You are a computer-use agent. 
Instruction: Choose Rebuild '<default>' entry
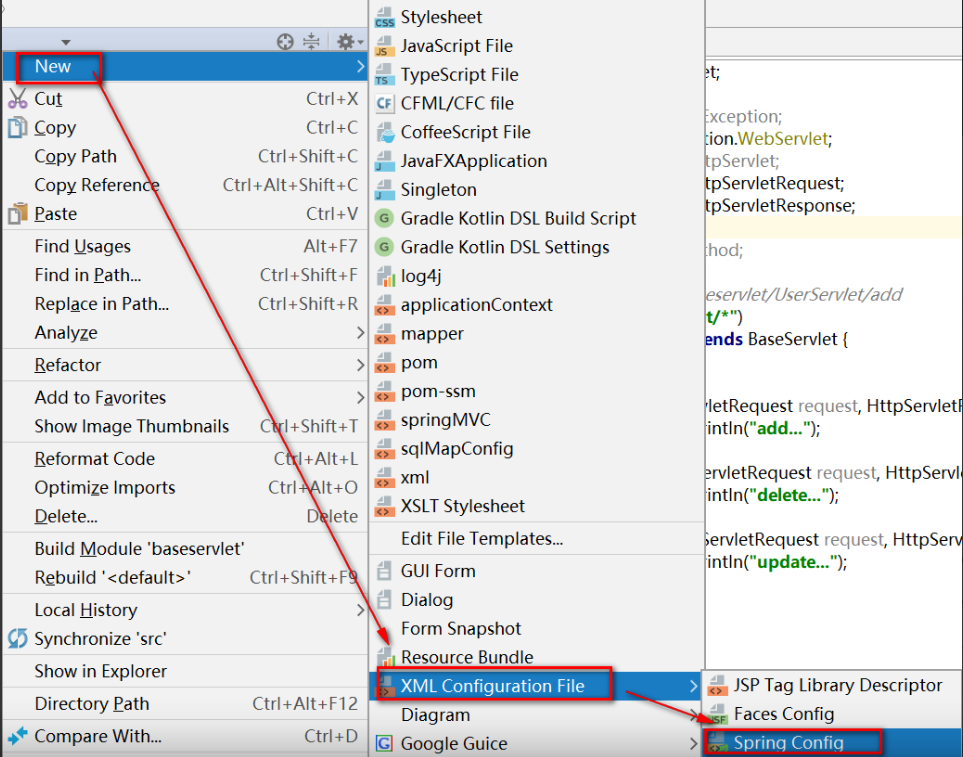(185, 578)
